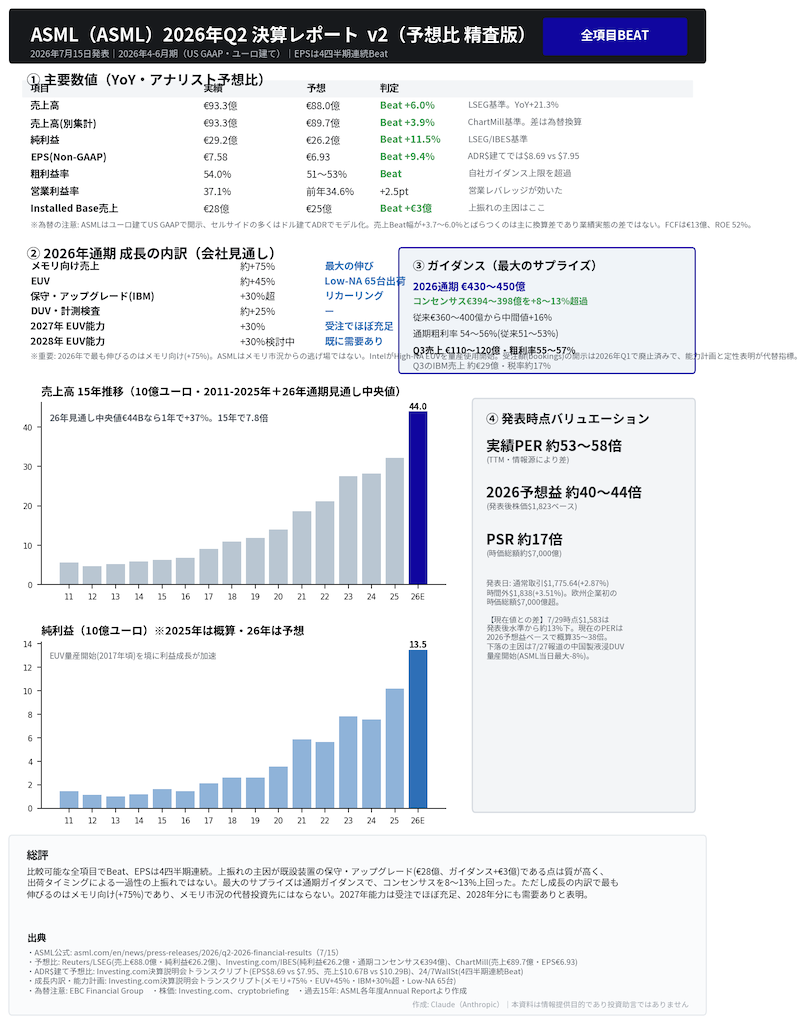Viewport: 811px width, 1024px height.
Task: Click the alternate revenue estimate '€89.7億'
Action: tap(323, 123)
